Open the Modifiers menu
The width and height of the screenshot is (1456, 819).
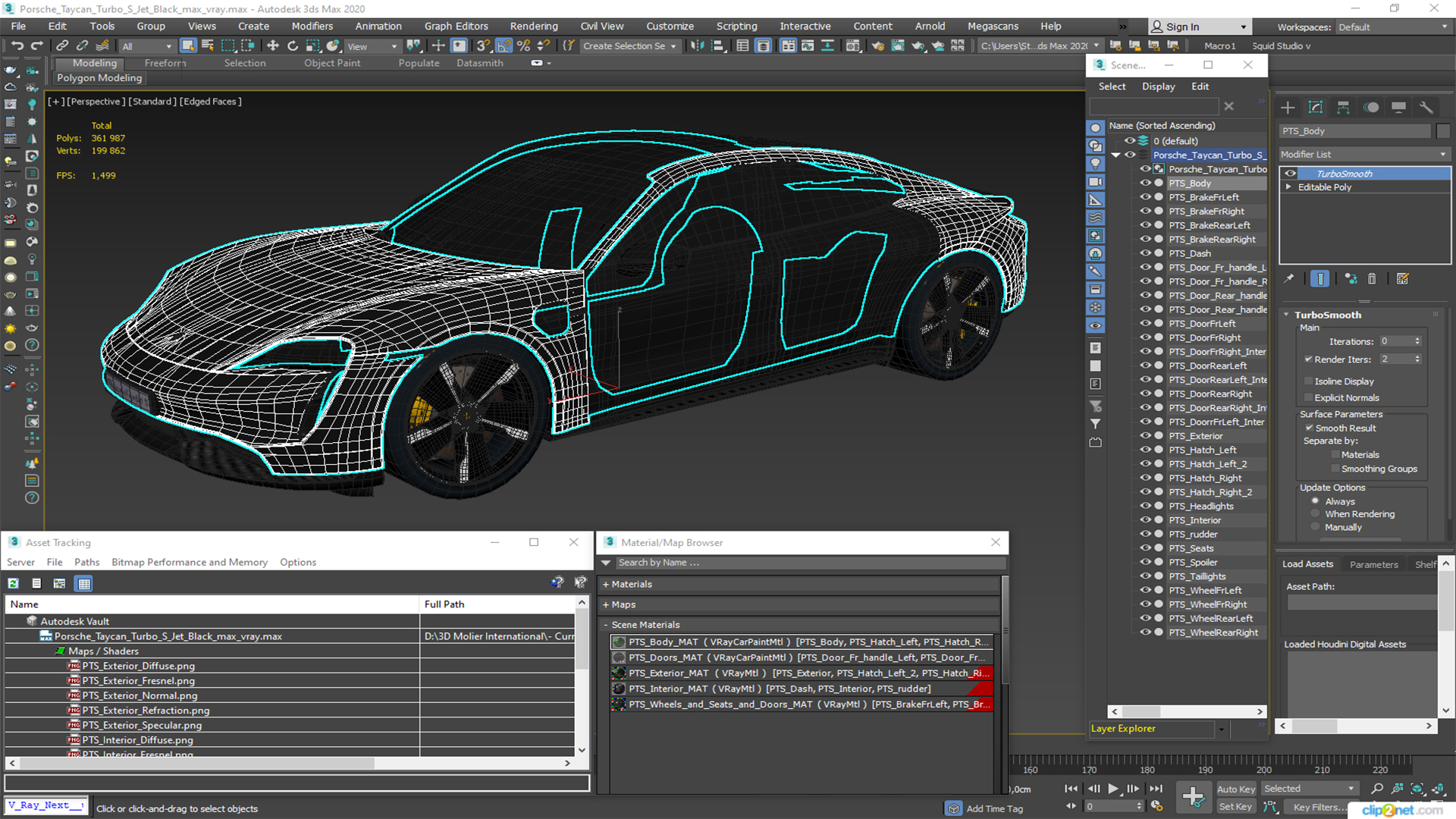point(312,27)
